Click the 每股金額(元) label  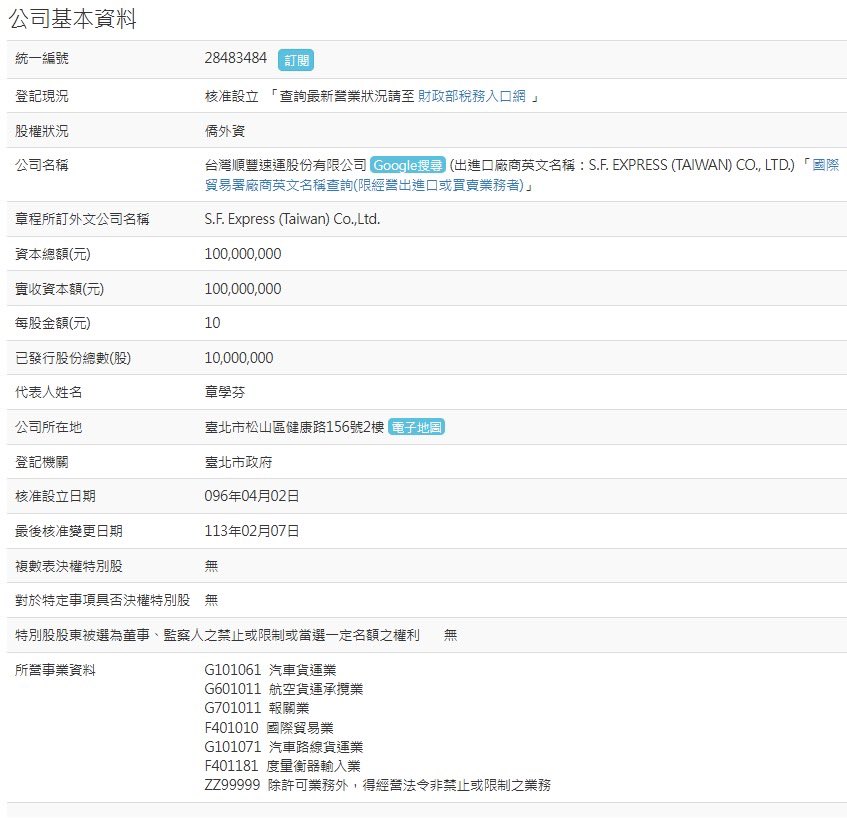click(53, 323)
